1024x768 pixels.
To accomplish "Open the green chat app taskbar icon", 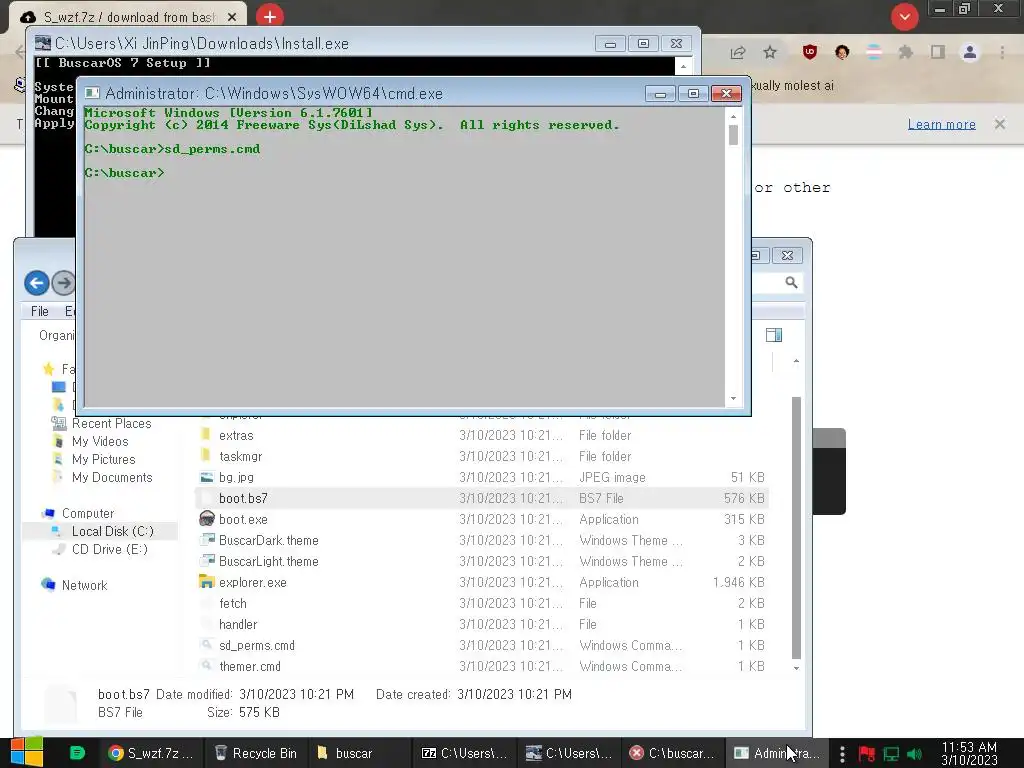I will (x=77, y=753).
